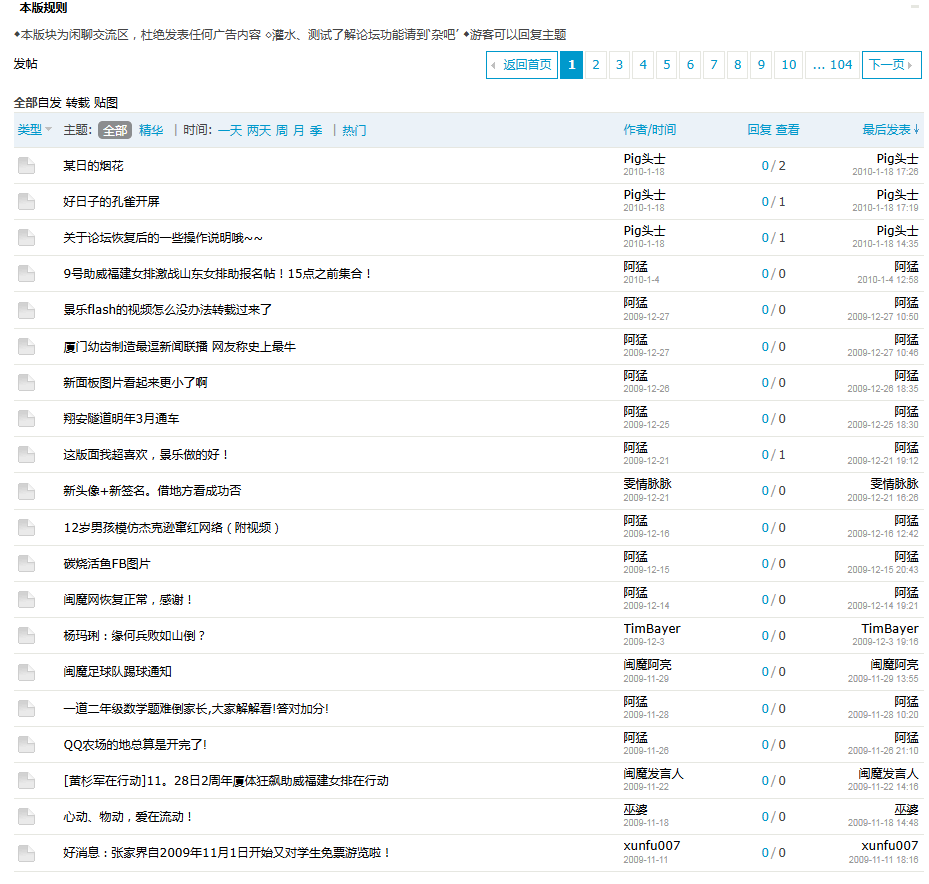929x884 pixels.
Task: Sort by 查看 column header
Action: click(x=788, y=130)
